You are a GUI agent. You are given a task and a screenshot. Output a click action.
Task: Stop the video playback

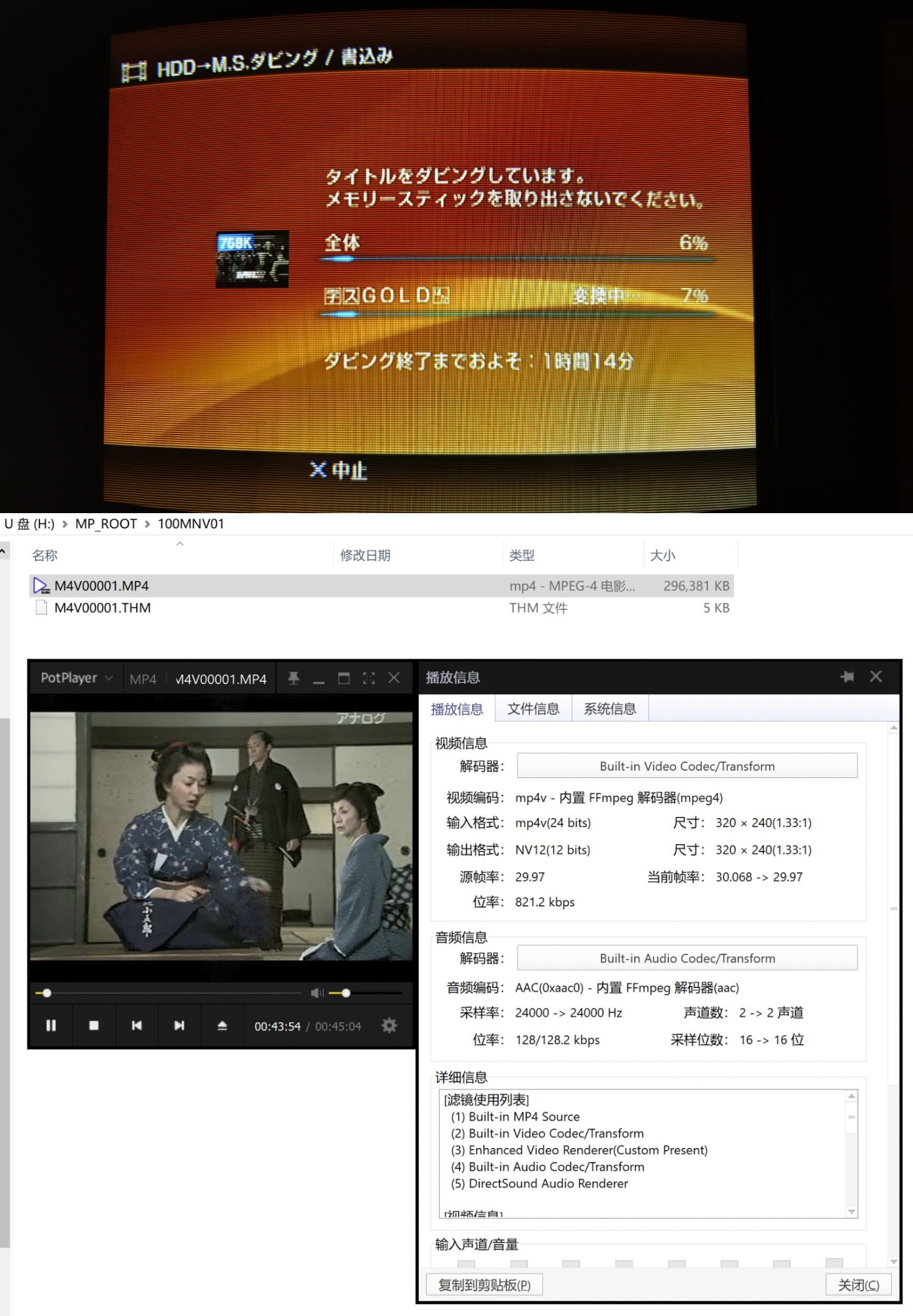(x=94, y=1026)
